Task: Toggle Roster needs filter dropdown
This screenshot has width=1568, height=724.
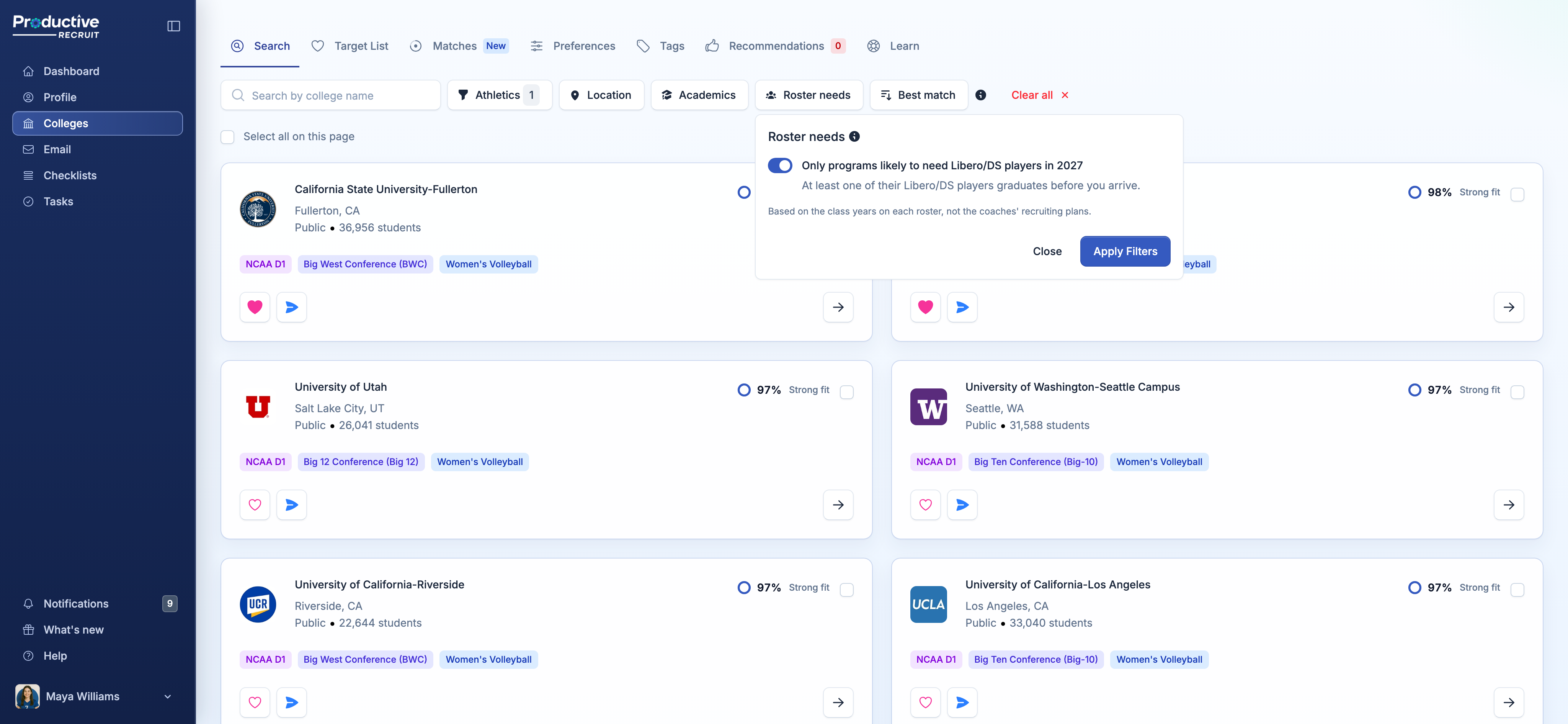Action: [x=809, y=95]
